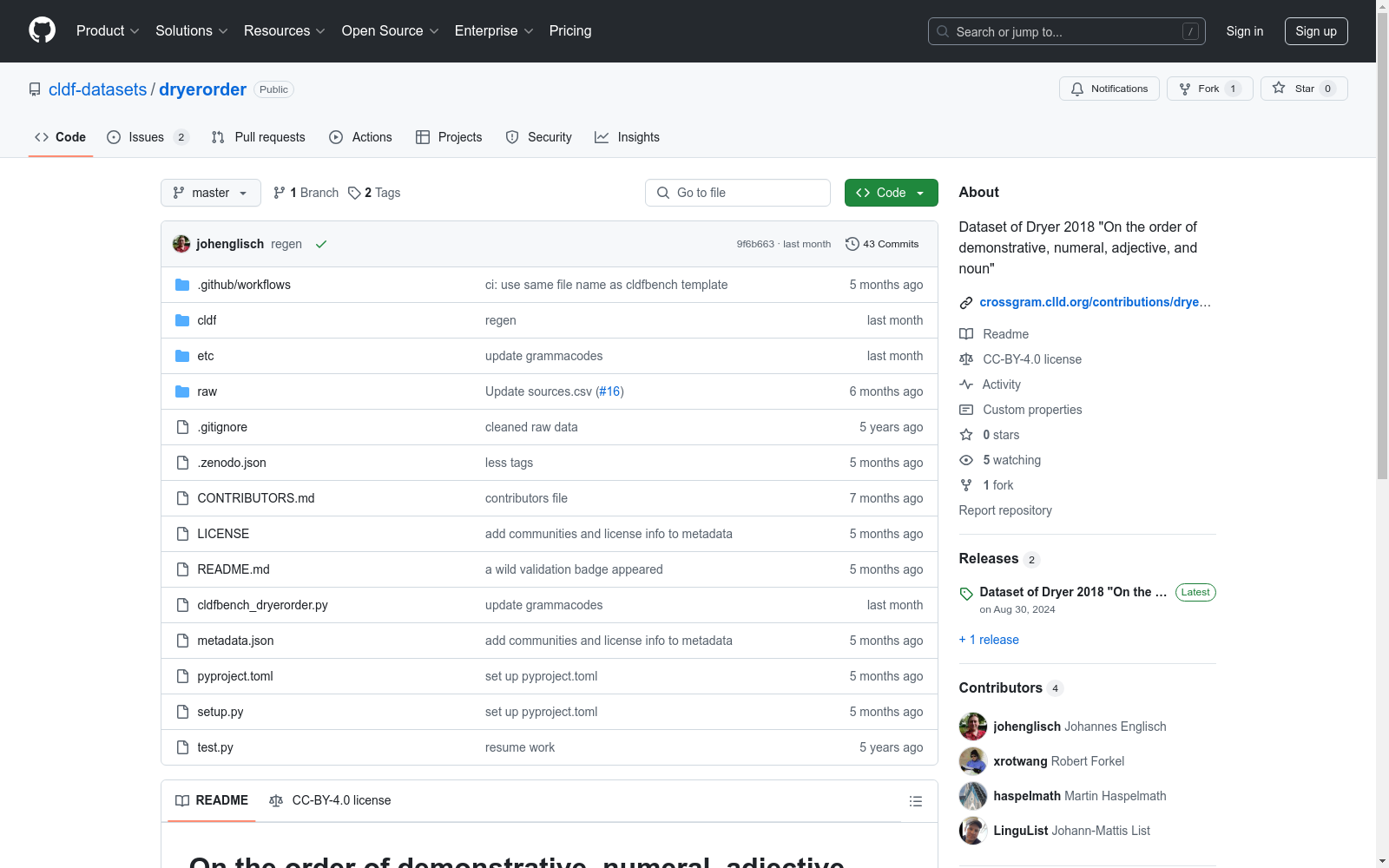The image size is (1389, 868).
Task: Click the pulse icon beside Activity
Action: pyautogui.click(x=966, y=385)
